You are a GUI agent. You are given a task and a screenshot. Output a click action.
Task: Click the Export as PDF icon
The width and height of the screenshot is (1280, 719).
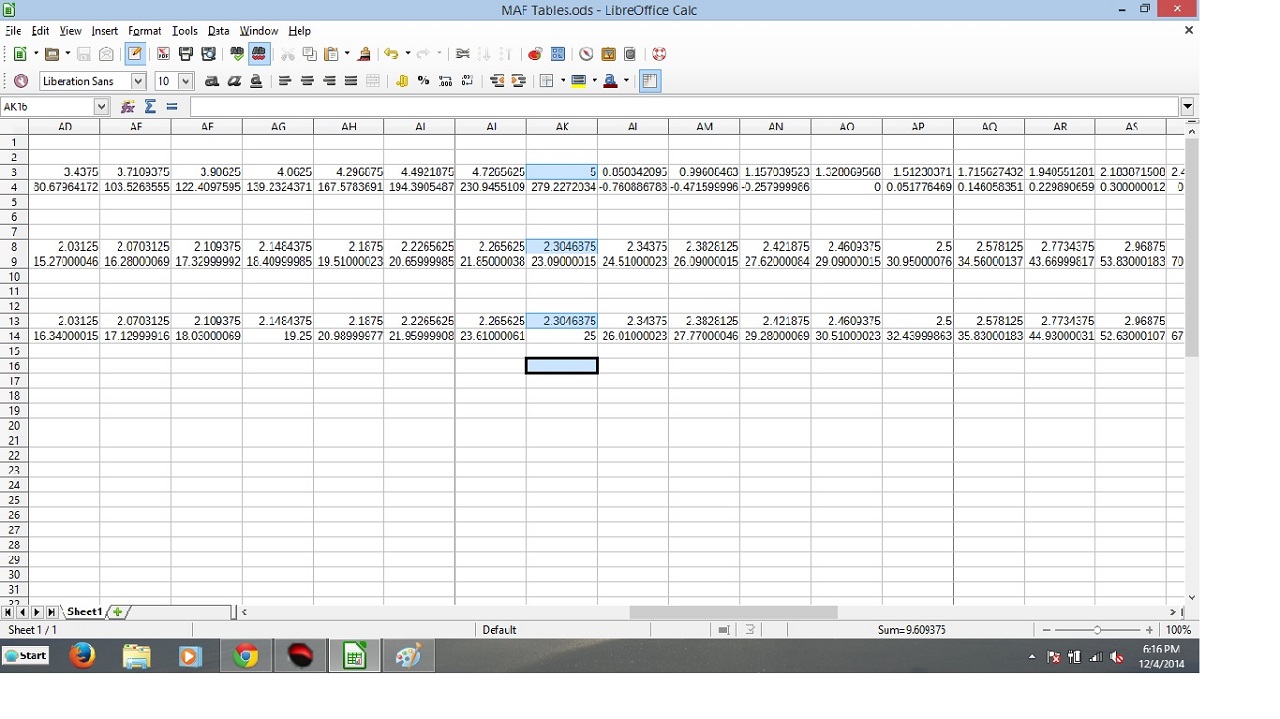click(163, 54)
